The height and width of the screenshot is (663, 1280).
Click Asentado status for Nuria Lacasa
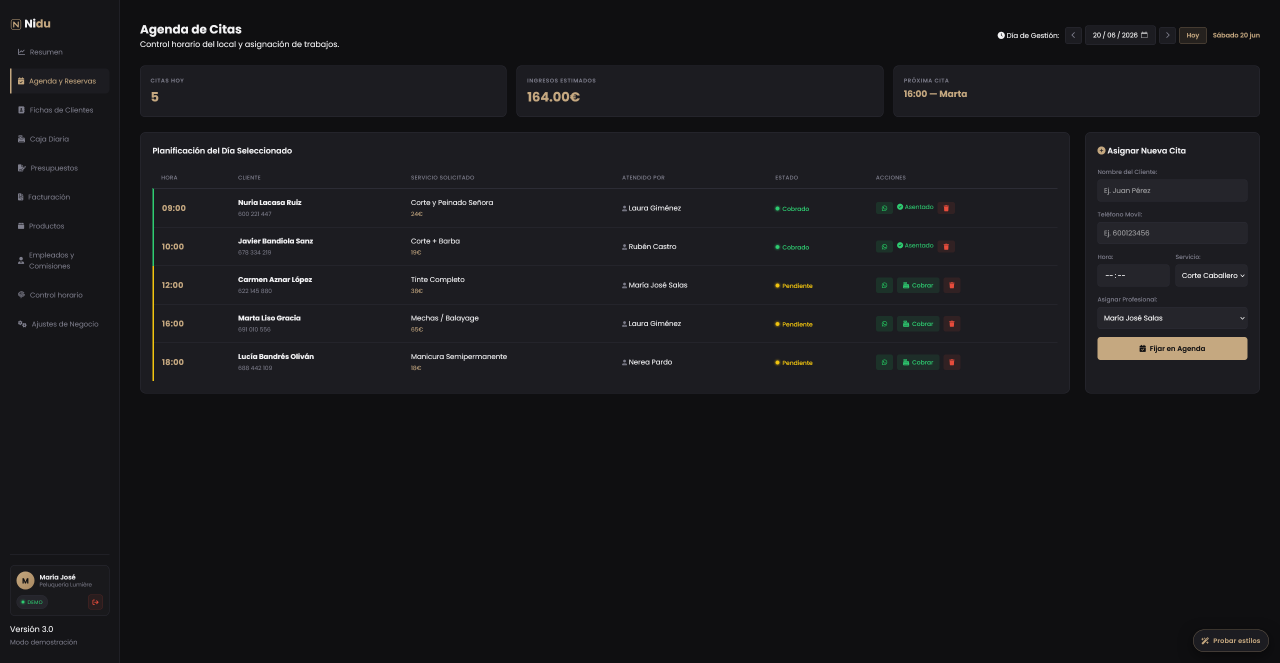pyautogui.click(x=915, y=207)
